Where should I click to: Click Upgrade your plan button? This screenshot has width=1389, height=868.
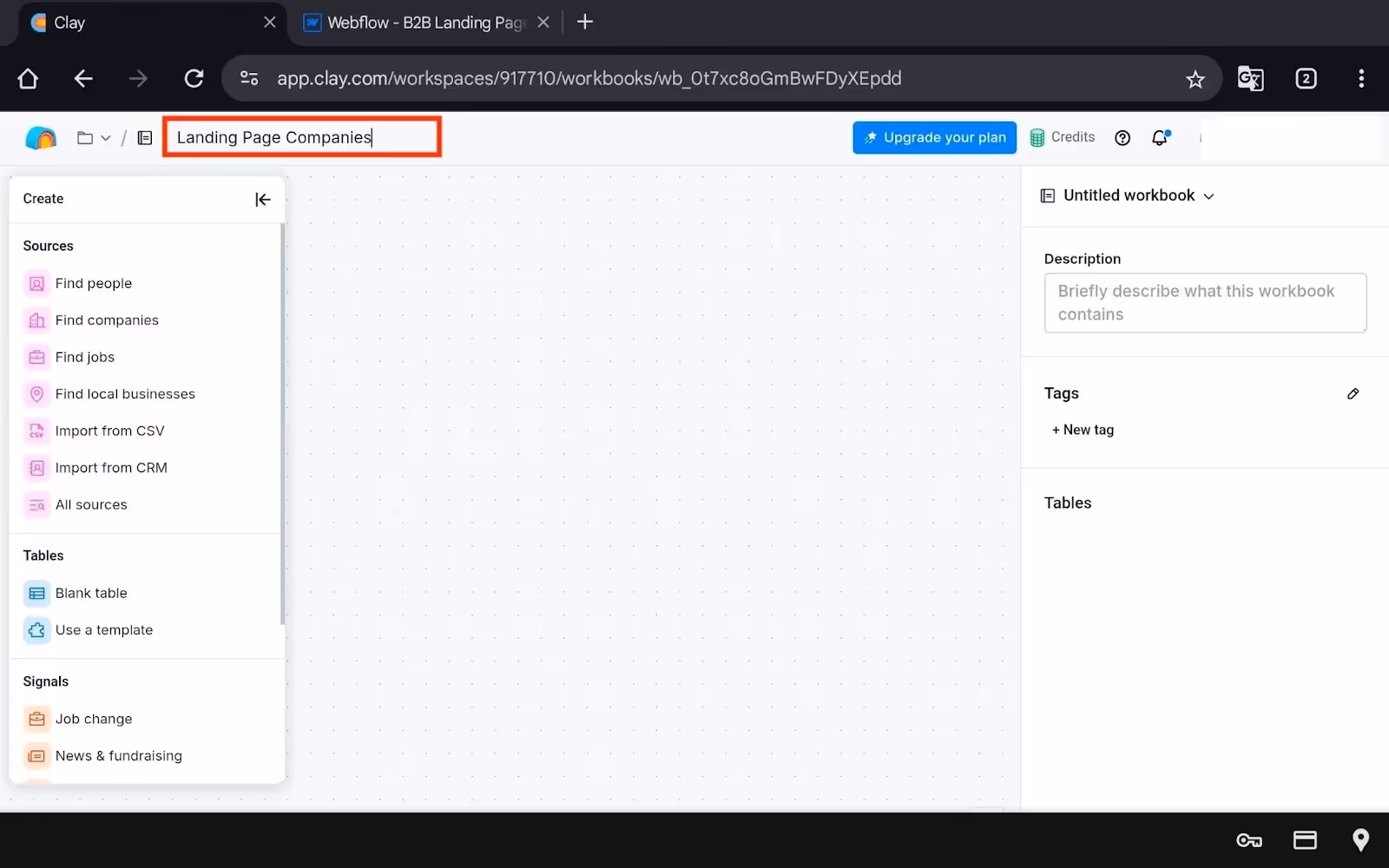tap(934, 137)
